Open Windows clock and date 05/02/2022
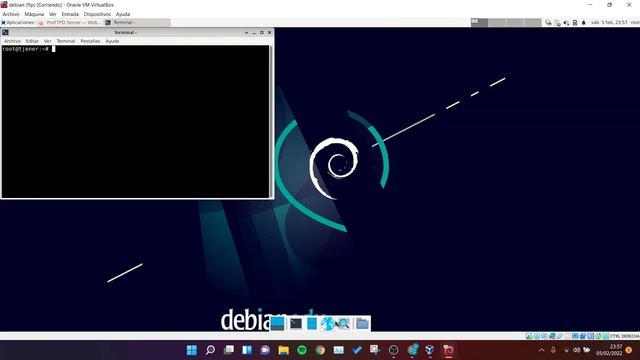The image size is (640, 360). coord(609,350)
